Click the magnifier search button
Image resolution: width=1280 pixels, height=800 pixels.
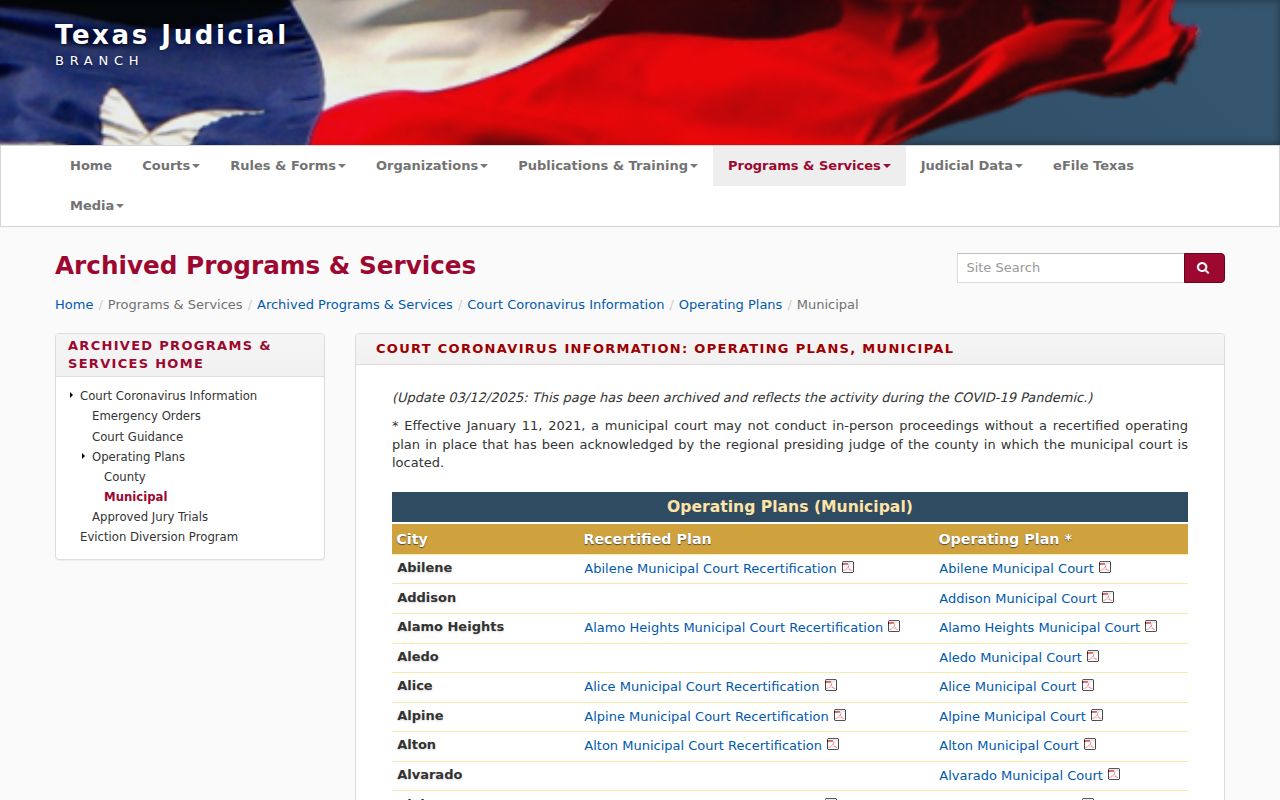coord(1204,268)
